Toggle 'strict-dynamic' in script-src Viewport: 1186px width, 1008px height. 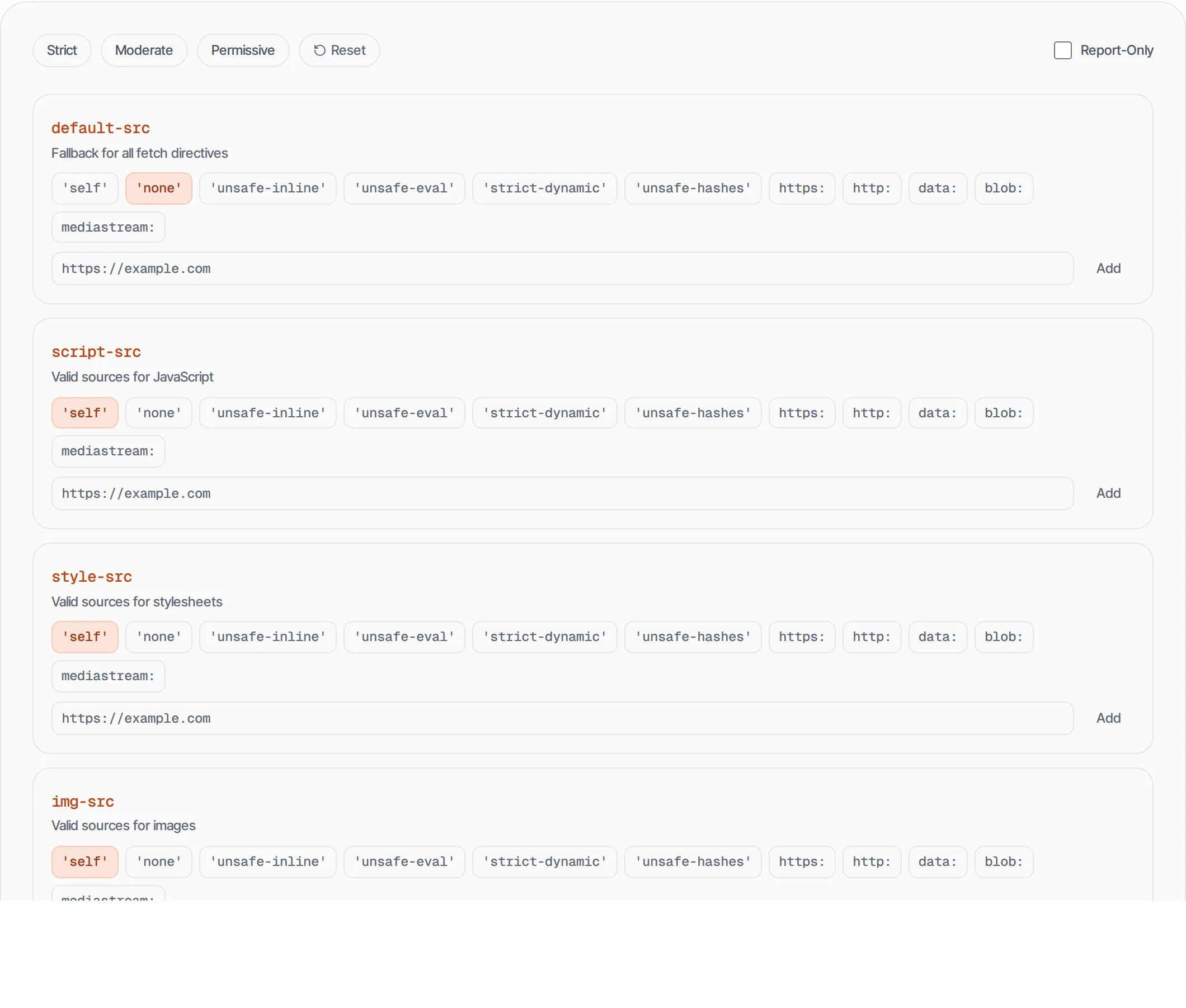[x=545, y=413]
